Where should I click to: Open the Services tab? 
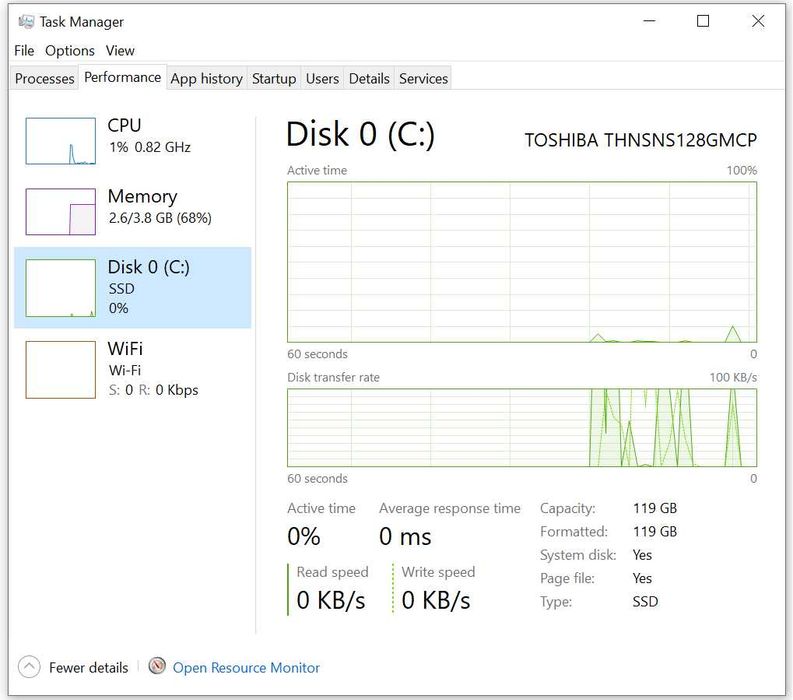423,78
